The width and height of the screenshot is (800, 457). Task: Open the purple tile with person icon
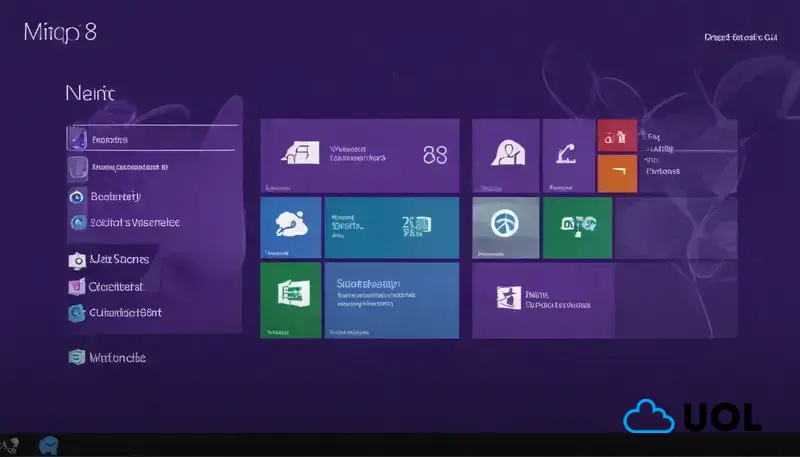point(506,156)
